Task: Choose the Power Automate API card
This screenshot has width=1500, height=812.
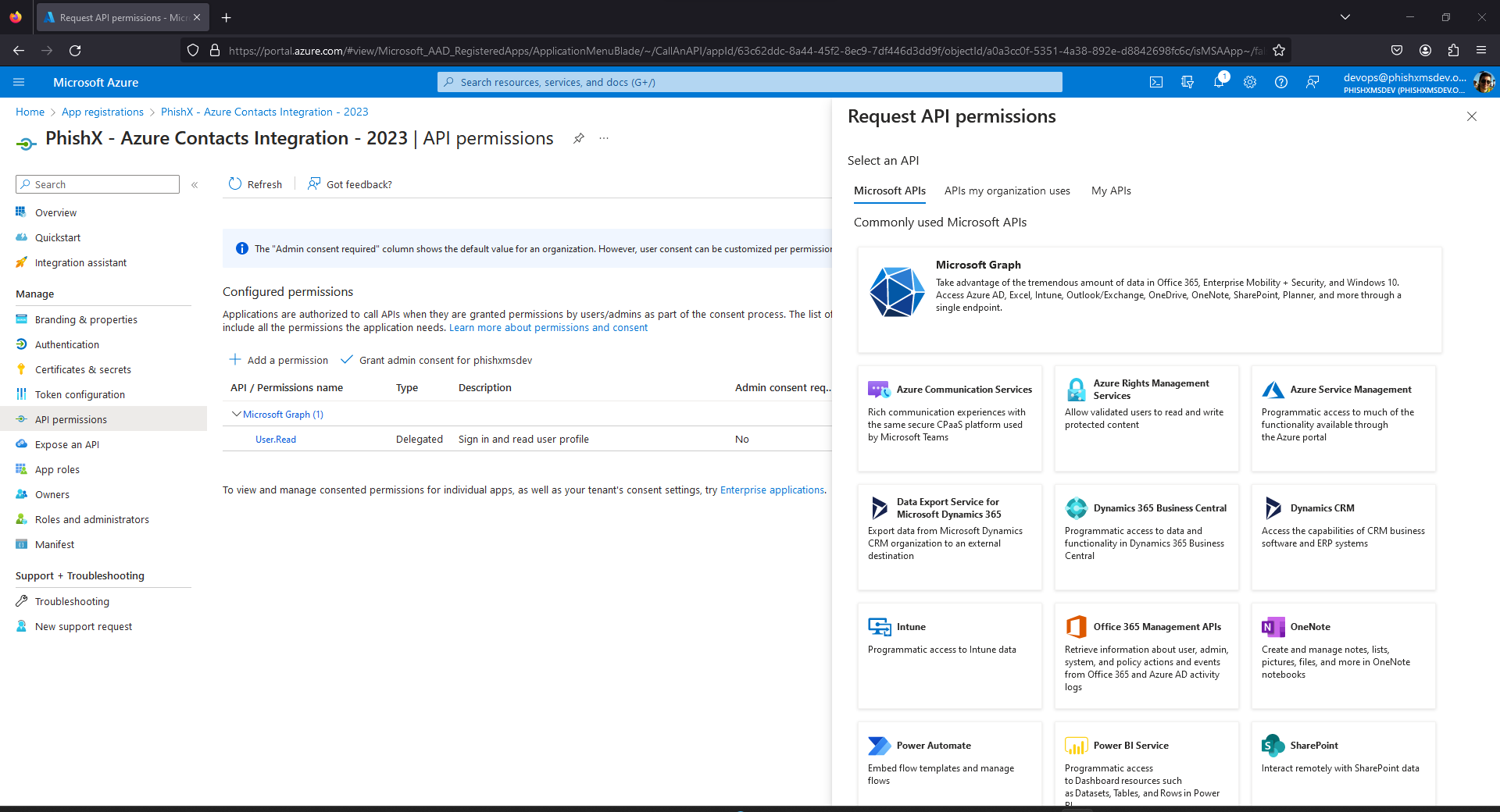Action: point(949,764)
